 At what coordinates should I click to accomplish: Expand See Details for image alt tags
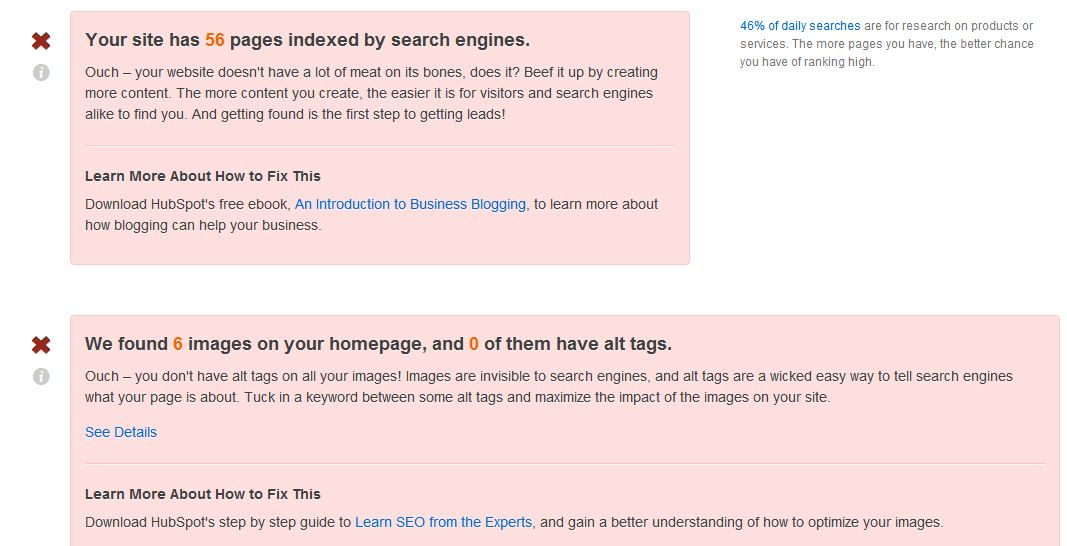[121, 432]
